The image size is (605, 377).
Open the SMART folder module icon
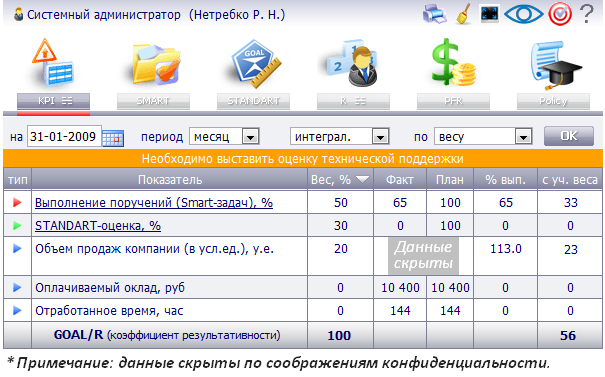(x=156, y=64)
